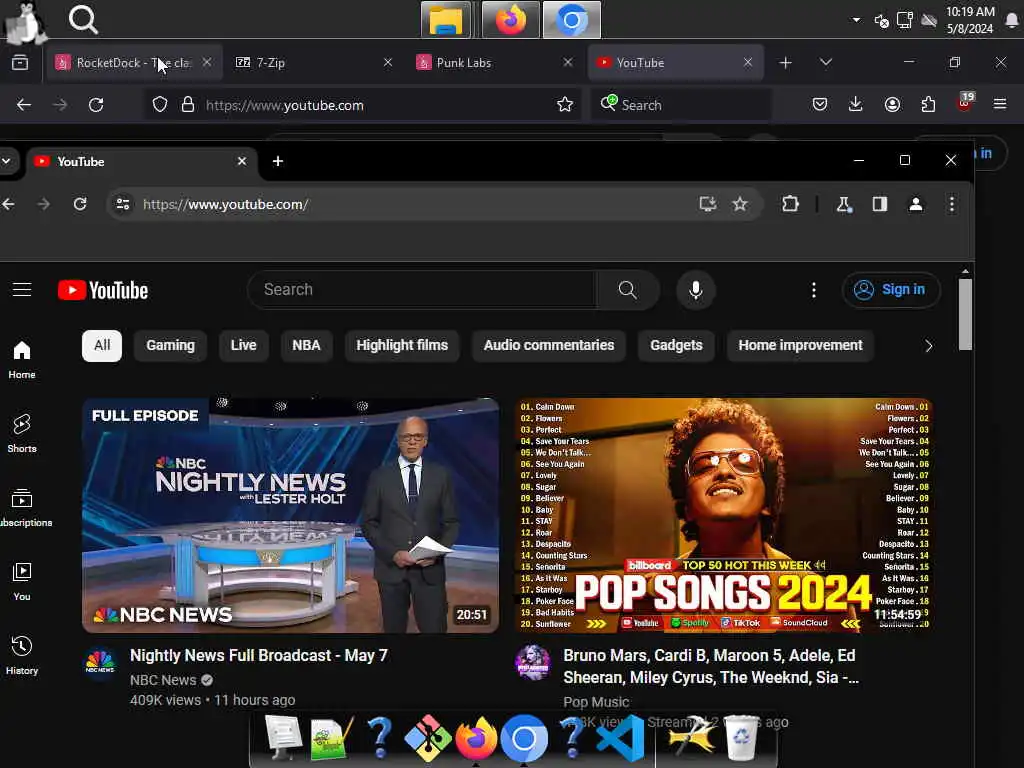Screen dimensions: 1024x768
Task: Select the Home improvement filter chip
Action: coord(801,345)
